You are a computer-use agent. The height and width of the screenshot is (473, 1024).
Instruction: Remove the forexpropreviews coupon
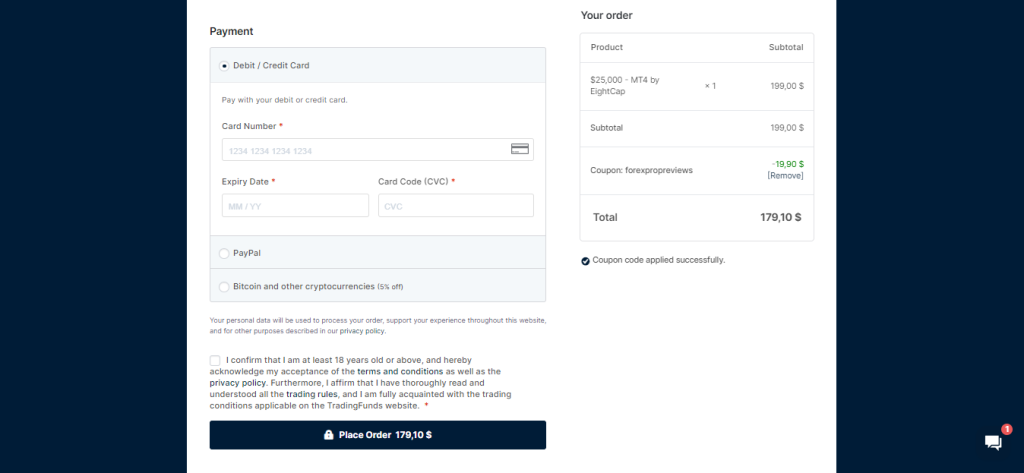pyautogui.click(x=785, y=176)
